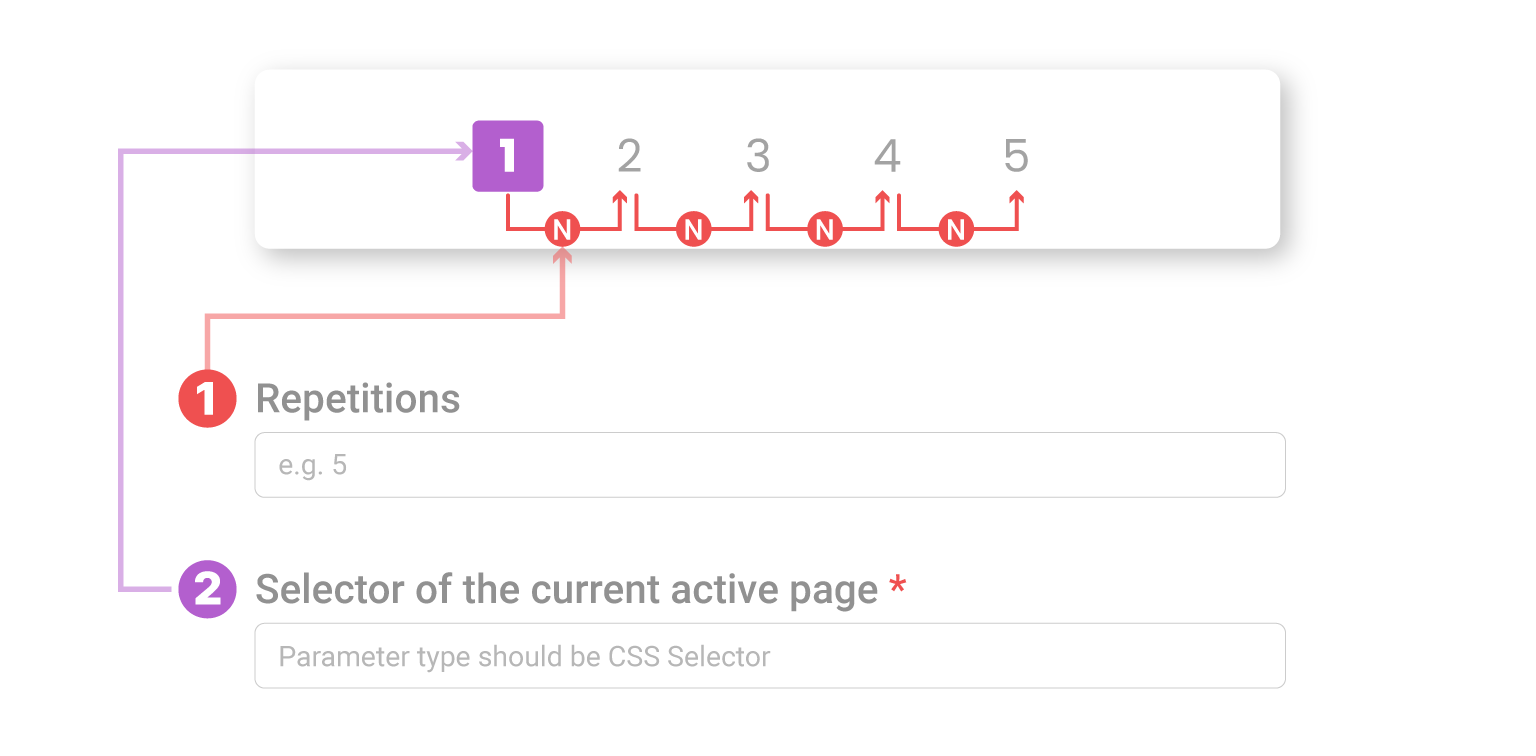Click the red arrowhead pointing to page 5

[1016, 198]
